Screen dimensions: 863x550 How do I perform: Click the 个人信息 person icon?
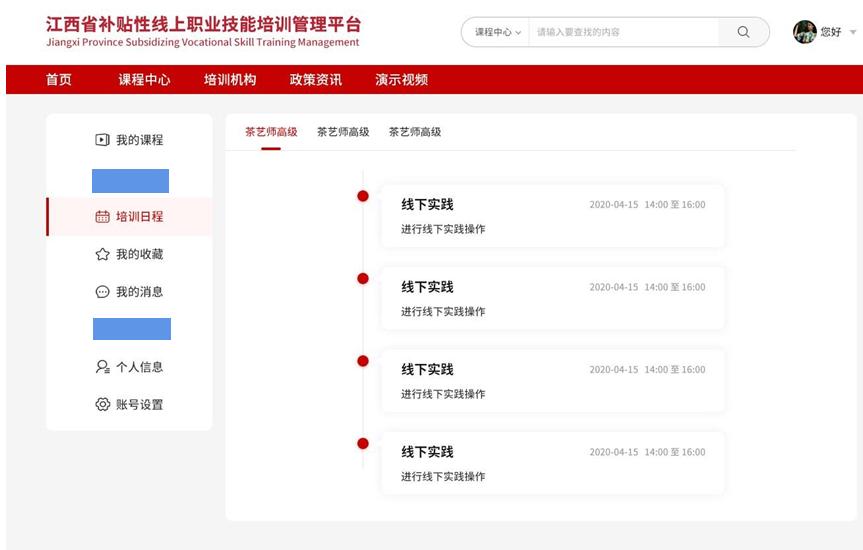pyautogui.click(x=102, y=367)
